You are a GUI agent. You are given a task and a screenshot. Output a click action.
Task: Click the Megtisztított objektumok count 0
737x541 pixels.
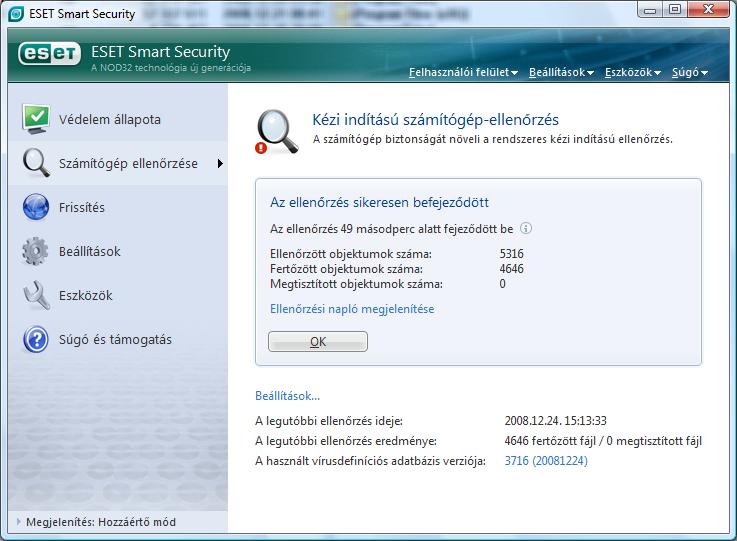click(502, 284)
